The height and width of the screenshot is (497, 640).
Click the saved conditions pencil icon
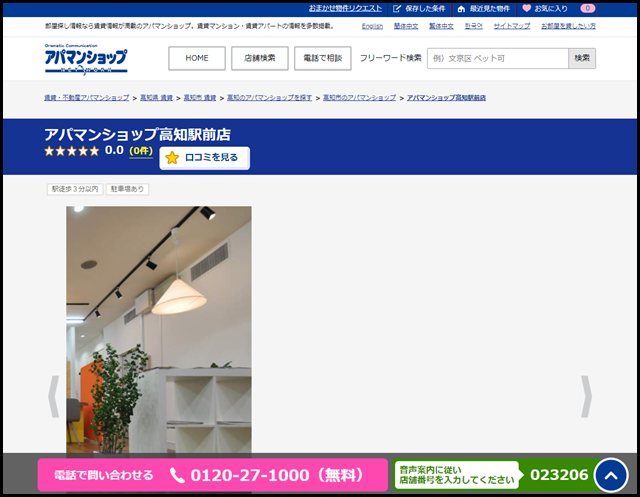[x=397, y=9]
